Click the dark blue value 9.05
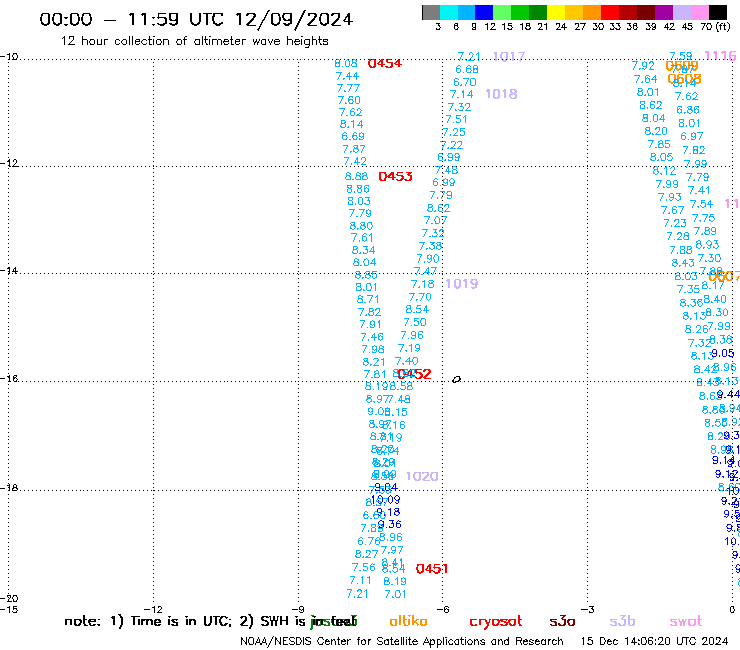740x650 pixels. tap(723, 353)
